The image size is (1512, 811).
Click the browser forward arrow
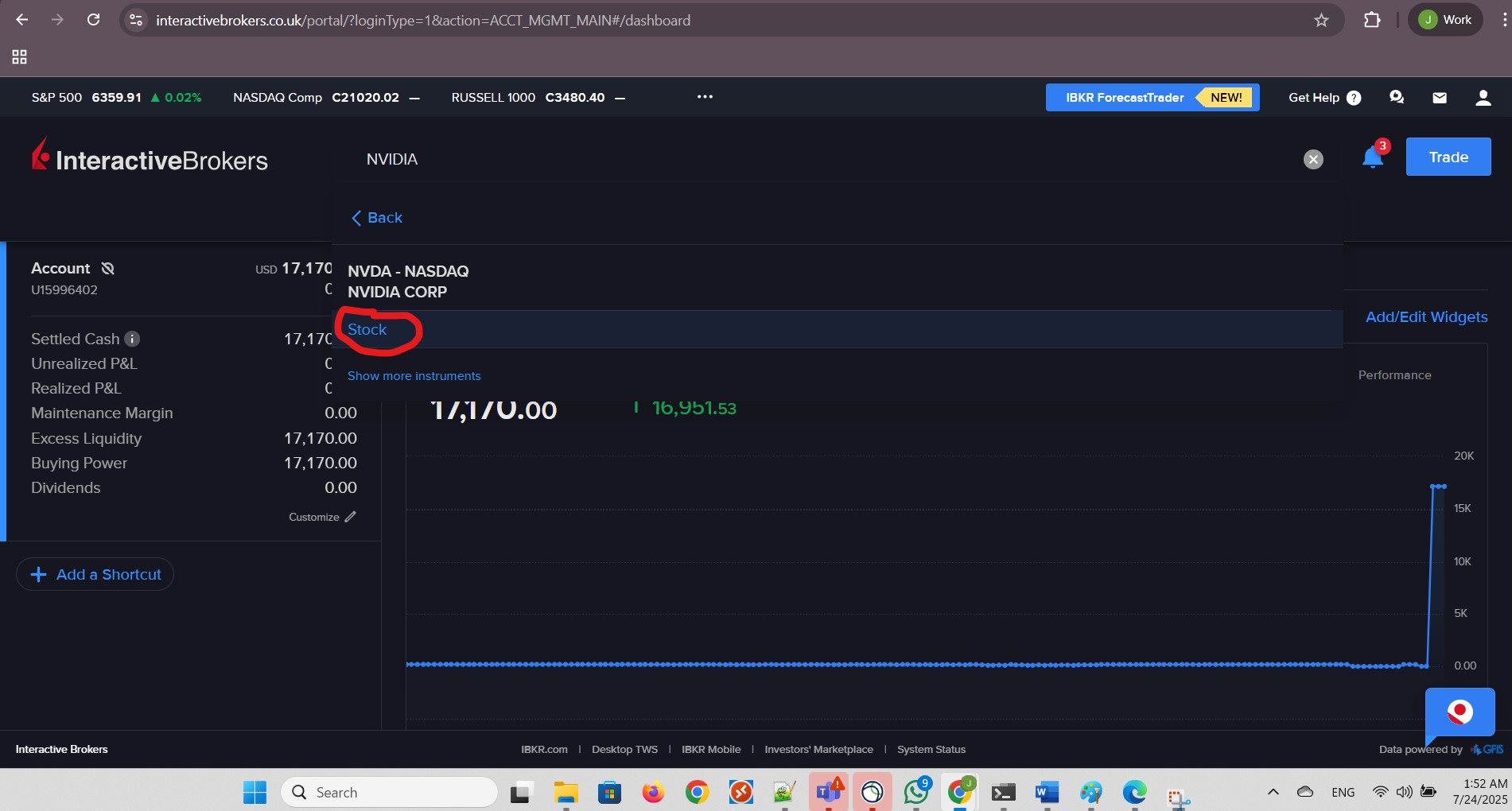point(57,20)
